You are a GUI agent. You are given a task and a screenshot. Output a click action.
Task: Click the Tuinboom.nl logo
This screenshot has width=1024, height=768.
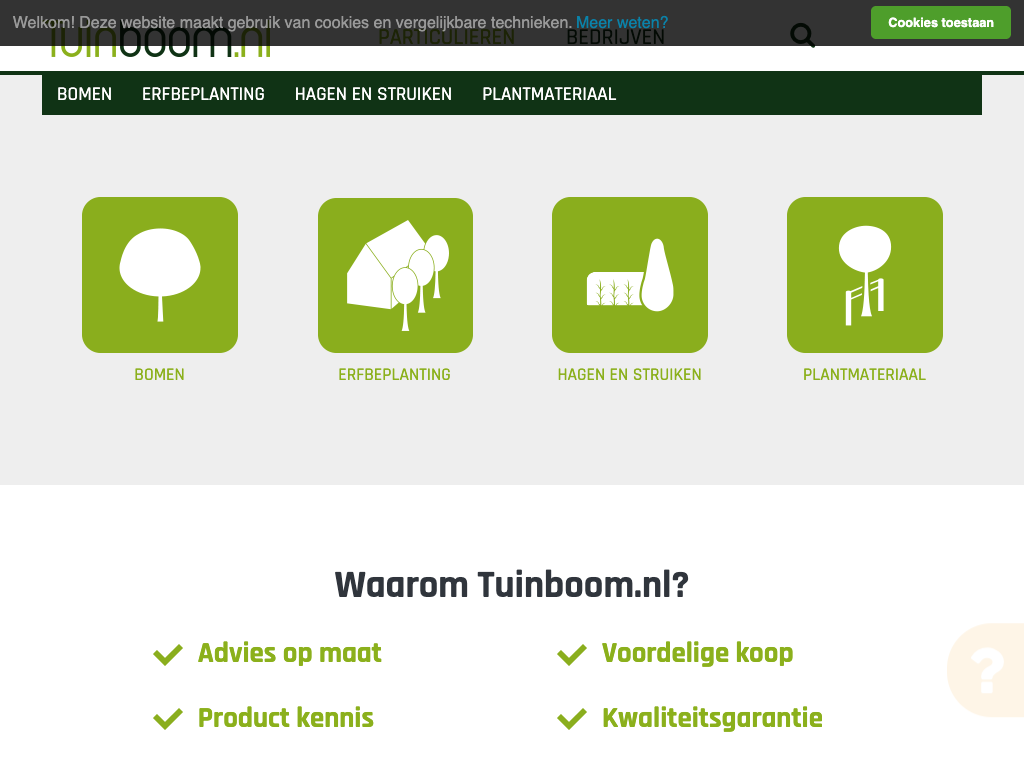click(160, 40)
